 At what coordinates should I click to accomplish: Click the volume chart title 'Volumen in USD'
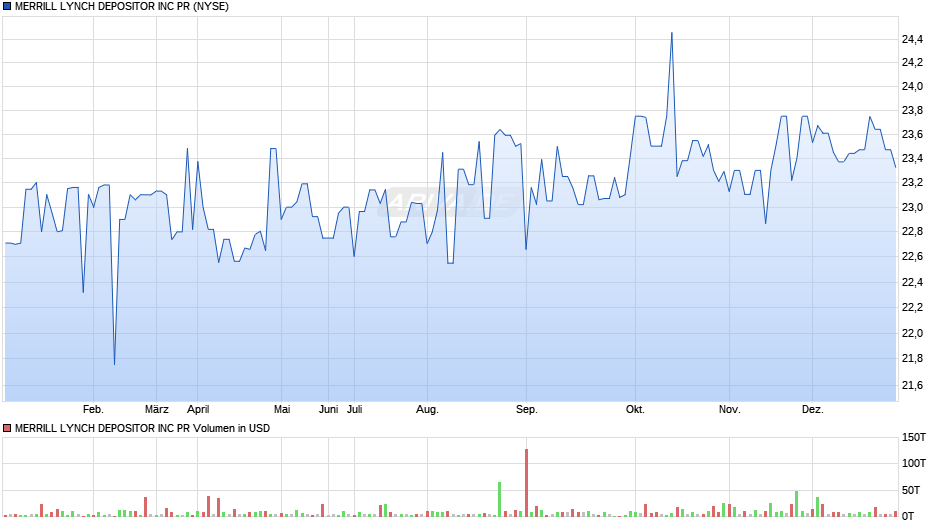pos(231,428)
